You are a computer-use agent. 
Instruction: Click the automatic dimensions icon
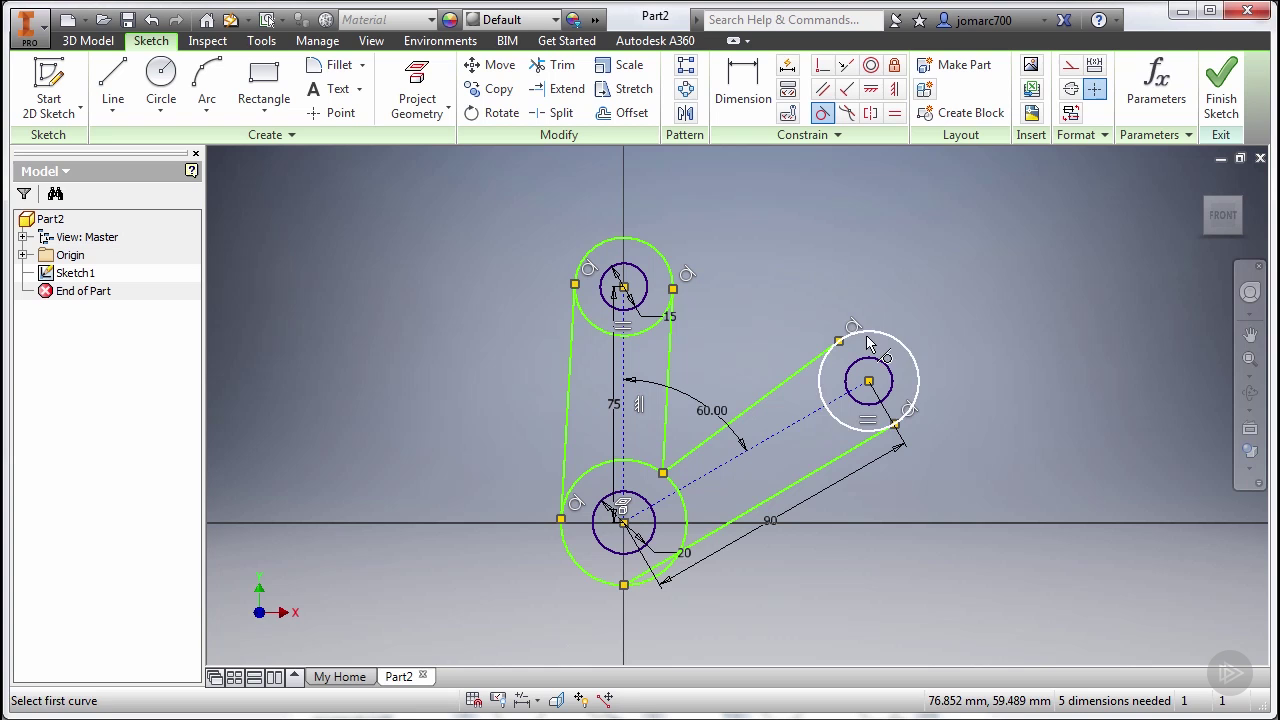point(788,65)
